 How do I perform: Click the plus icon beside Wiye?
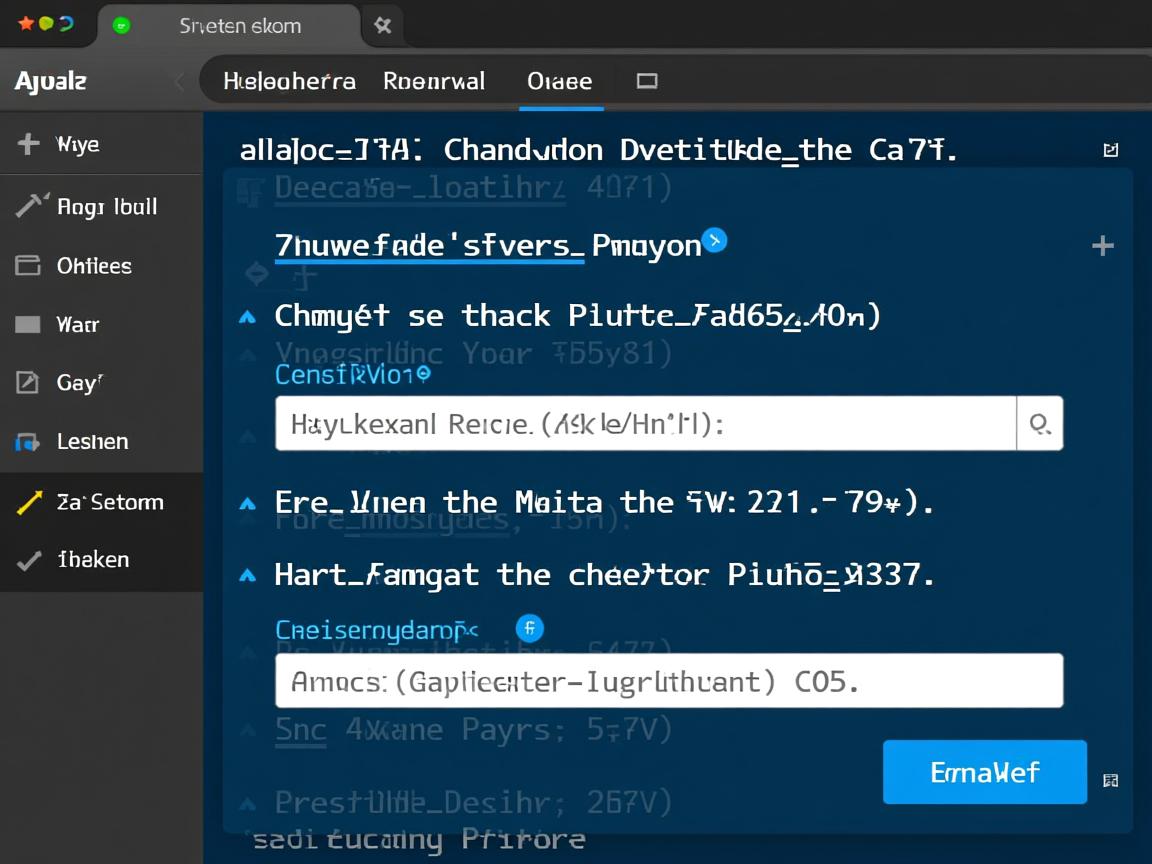(28, 144)
